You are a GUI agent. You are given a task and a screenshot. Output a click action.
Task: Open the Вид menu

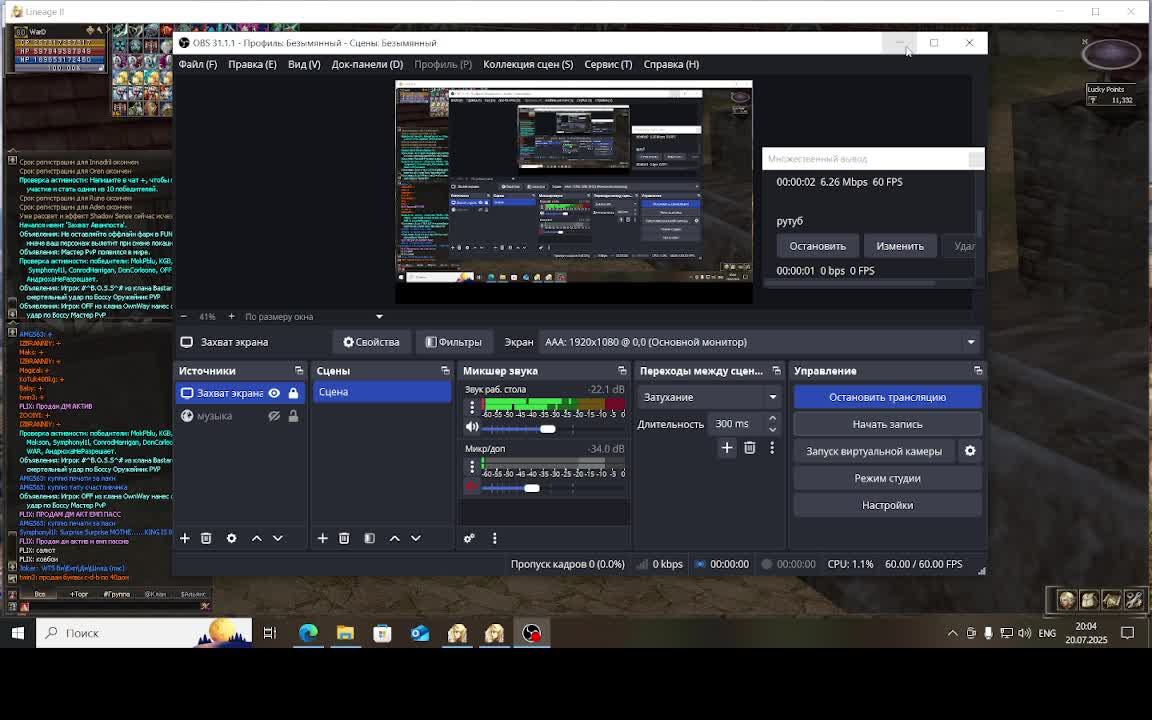(304, 65)
